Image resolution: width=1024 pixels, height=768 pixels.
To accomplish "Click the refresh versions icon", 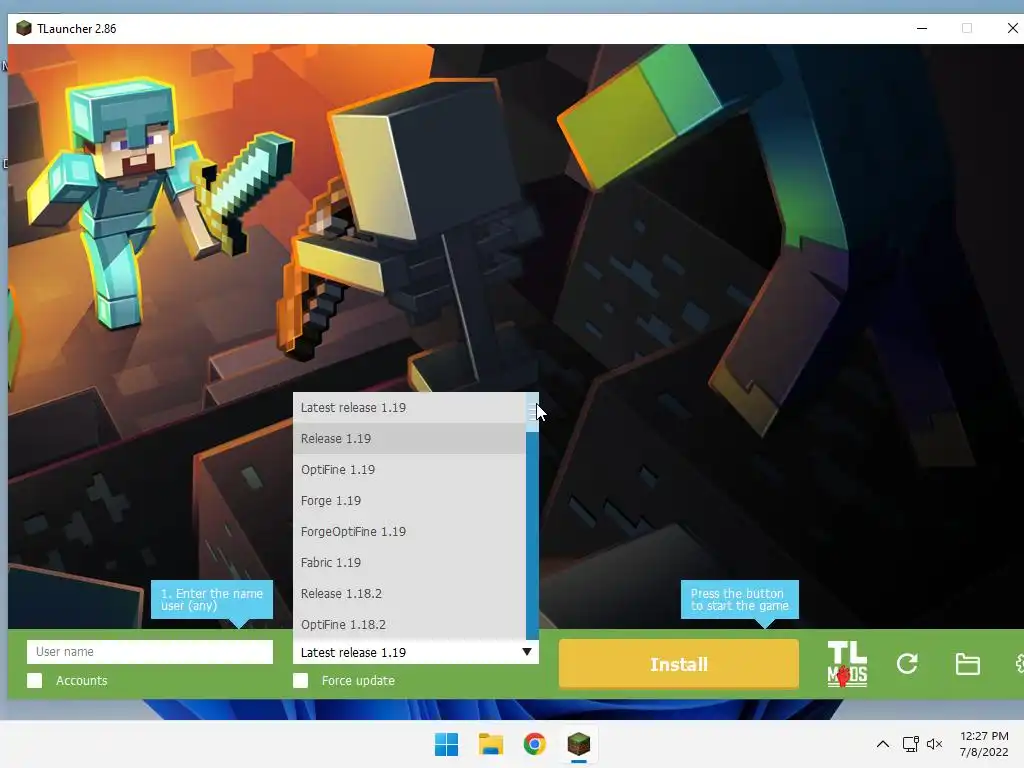I will (x=907, y=664).
